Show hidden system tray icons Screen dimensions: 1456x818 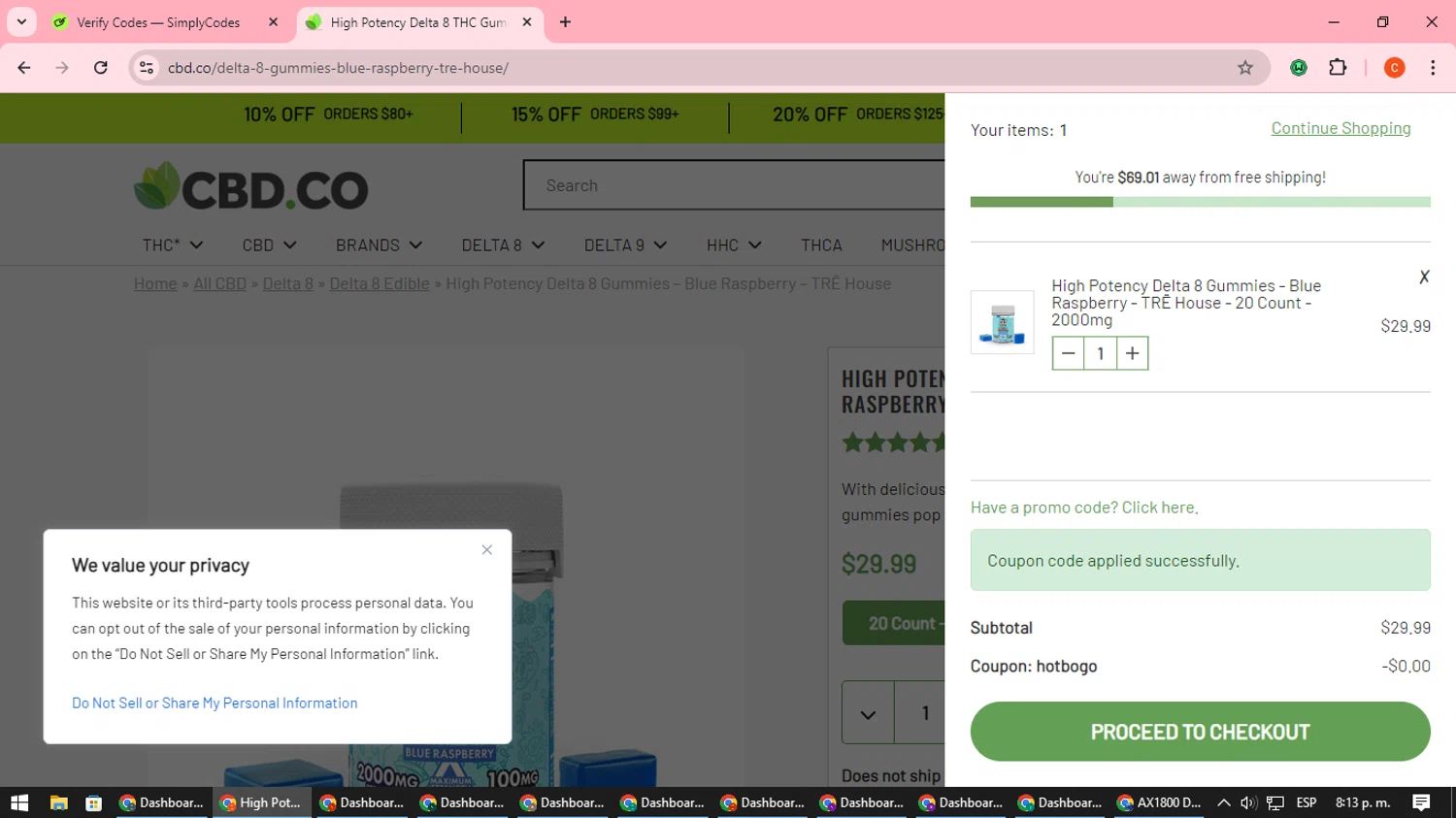coord(1223,802)
